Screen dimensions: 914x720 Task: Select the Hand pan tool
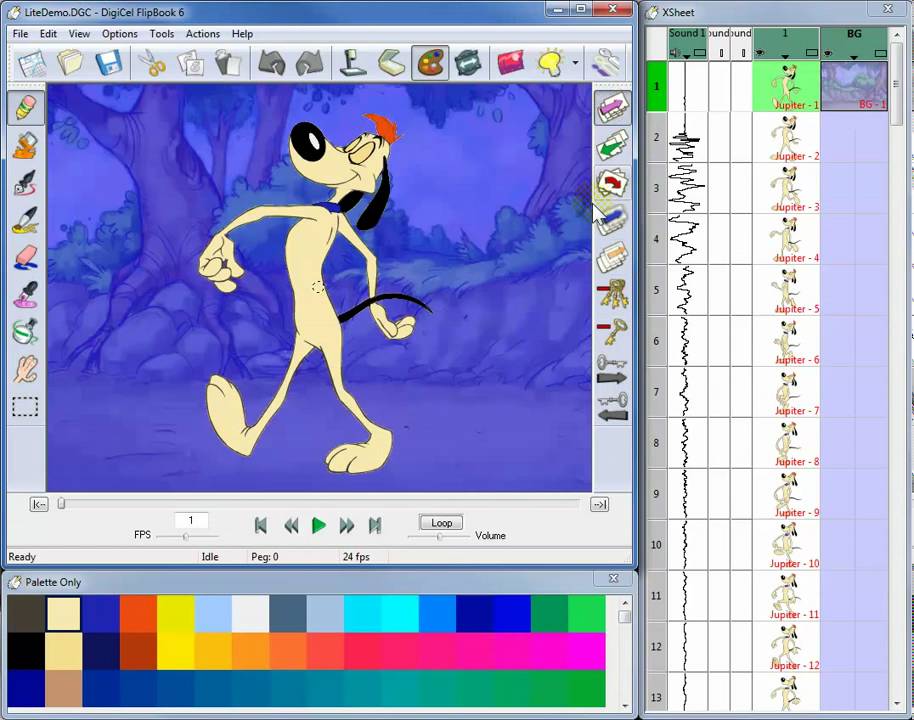(26, 369)
